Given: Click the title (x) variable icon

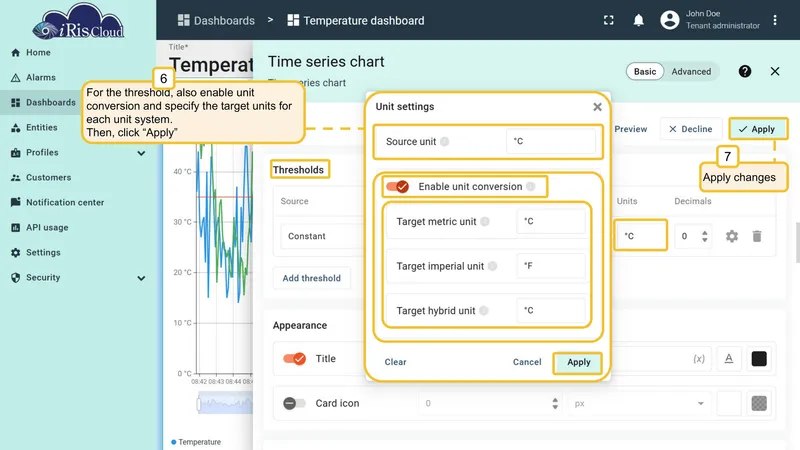Looking at the screenshot, I should [698, 359].
